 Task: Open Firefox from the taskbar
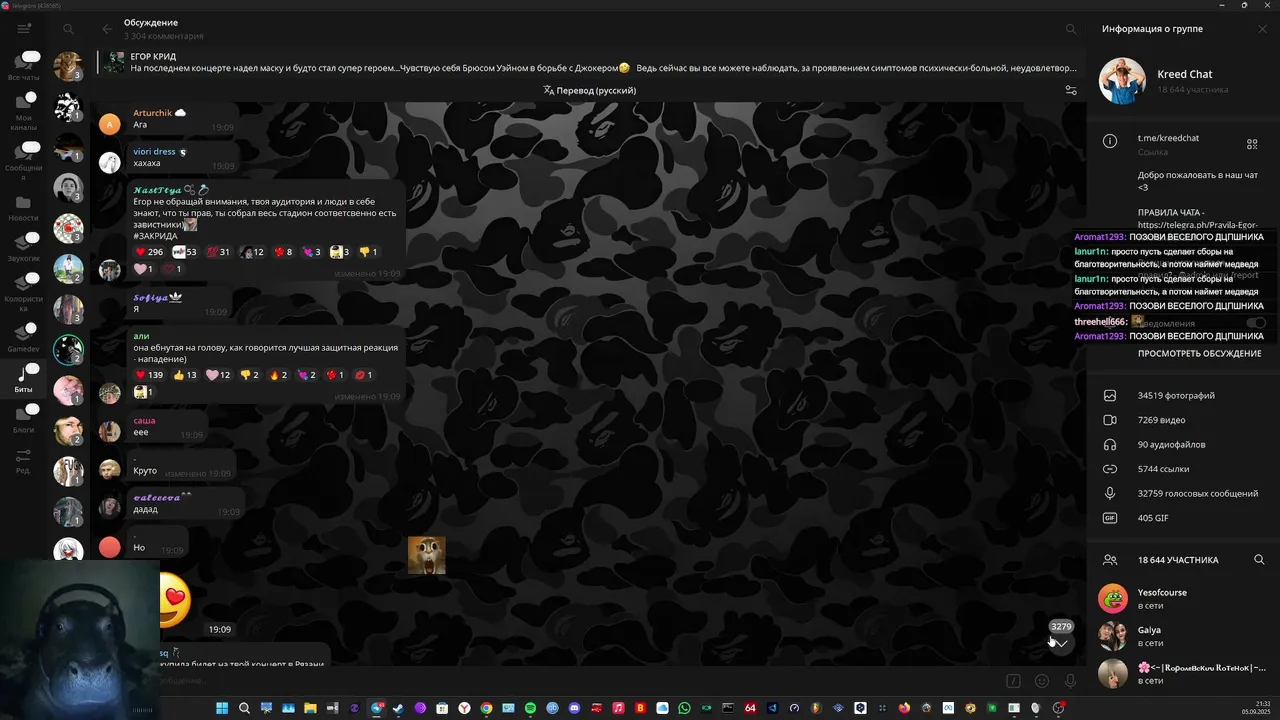(x=904, y=708)
